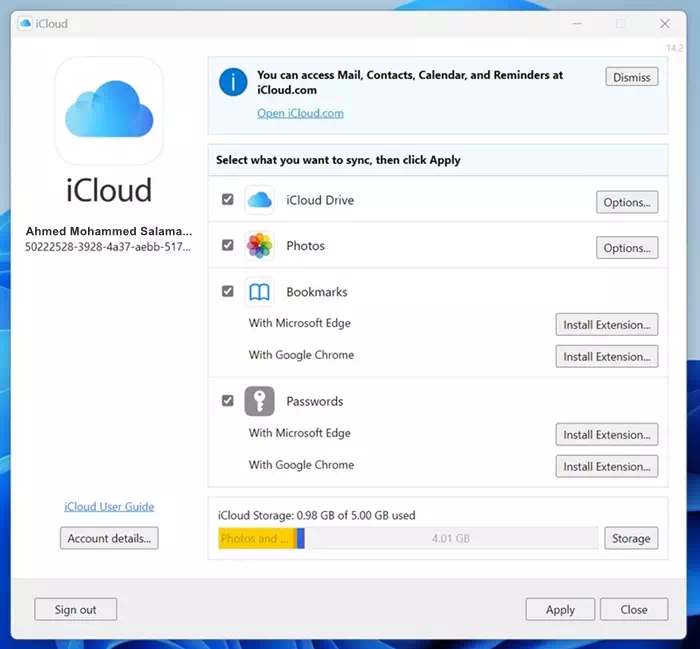Click yellow Photos segment of storage bar

click(257, 538)
